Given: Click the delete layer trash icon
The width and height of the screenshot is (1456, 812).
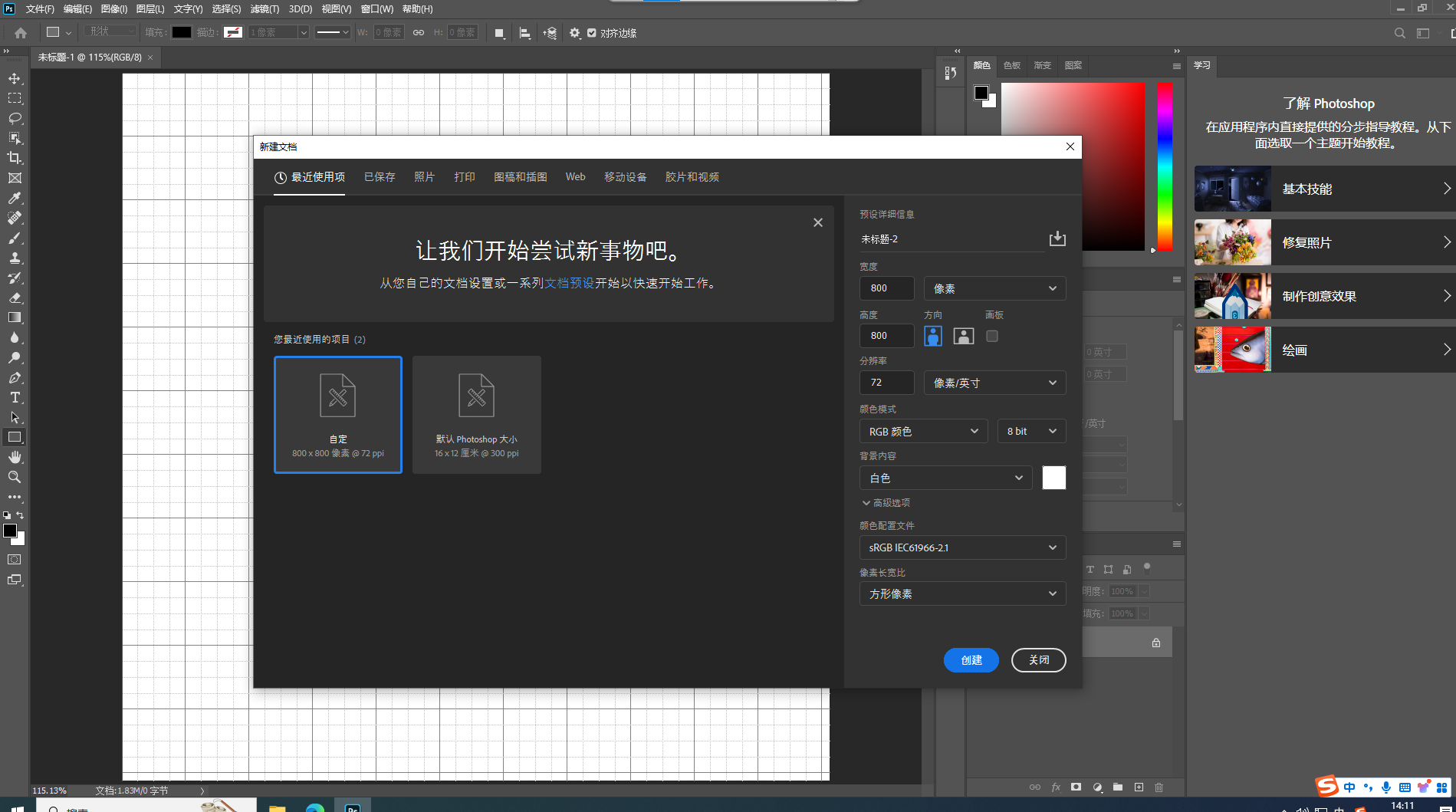Looking at the screenshot, I should point(1159,787).
